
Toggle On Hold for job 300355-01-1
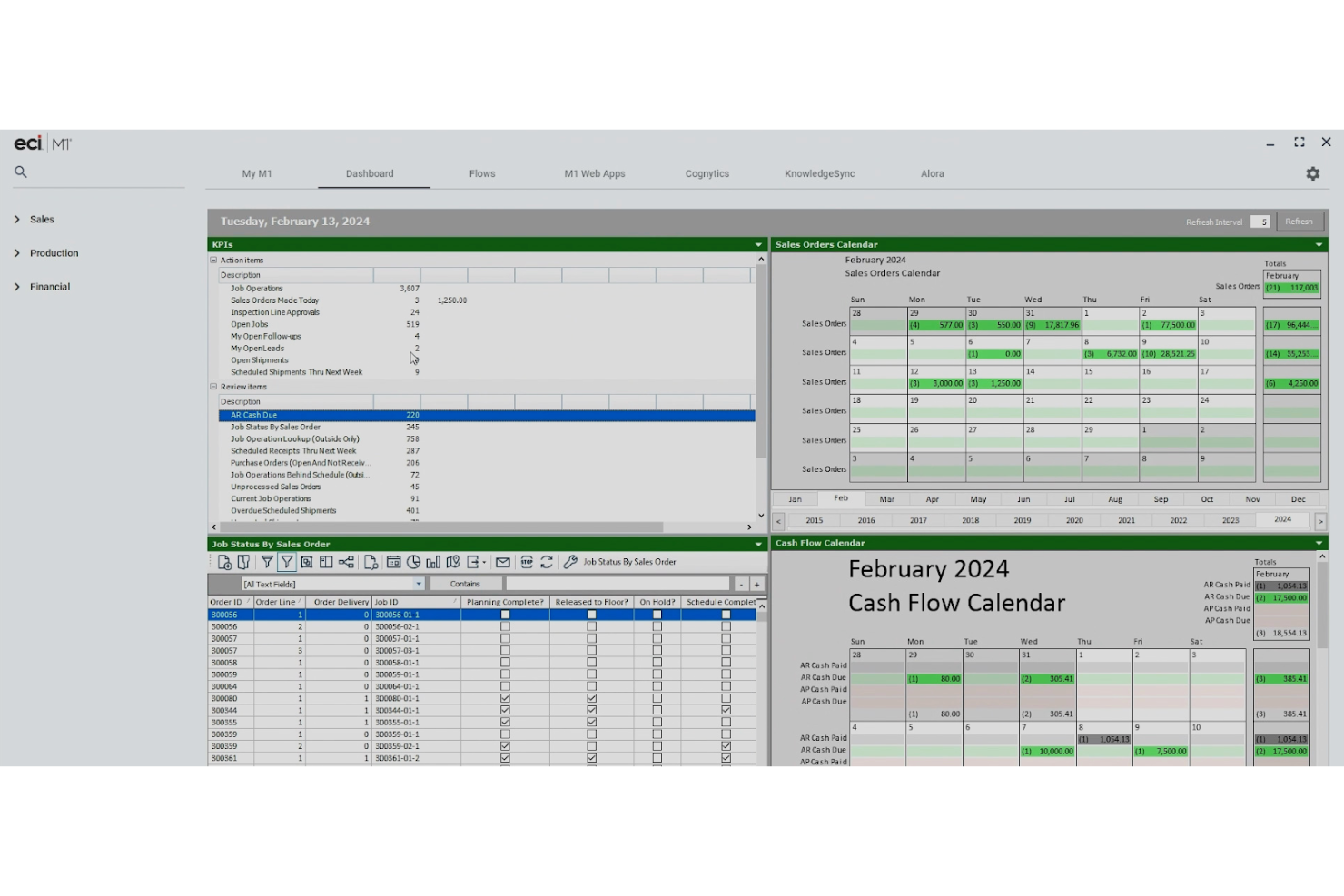[x=657, y=722]
